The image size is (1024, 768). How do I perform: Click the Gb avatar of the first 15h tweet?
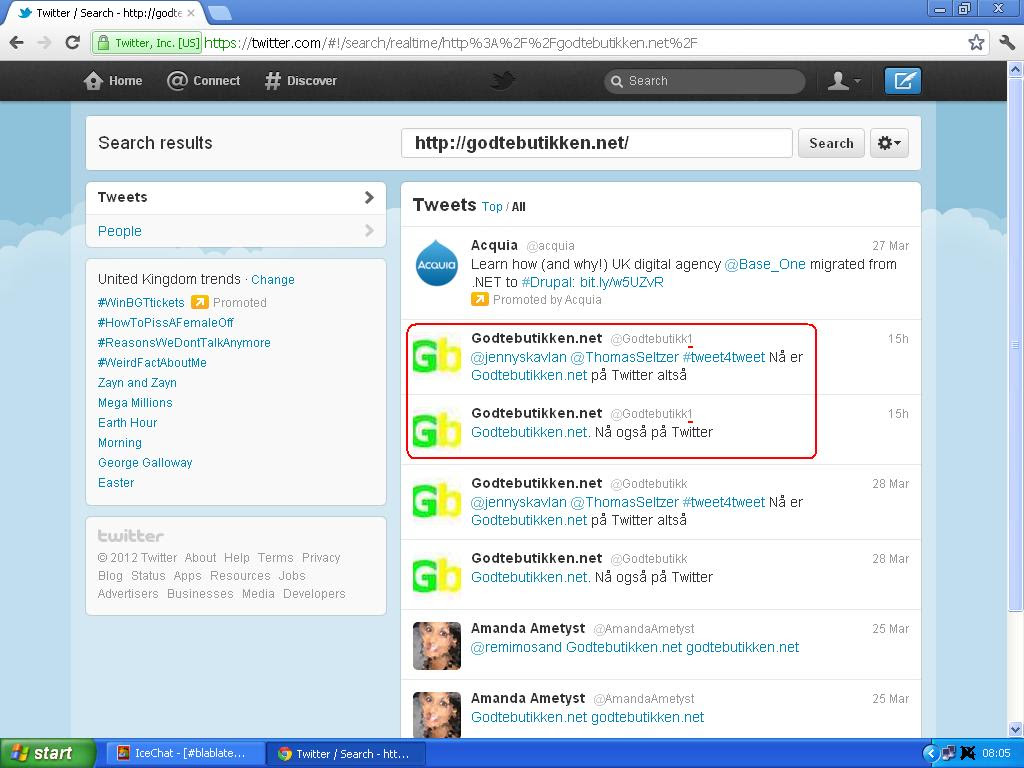coord(437,357)
